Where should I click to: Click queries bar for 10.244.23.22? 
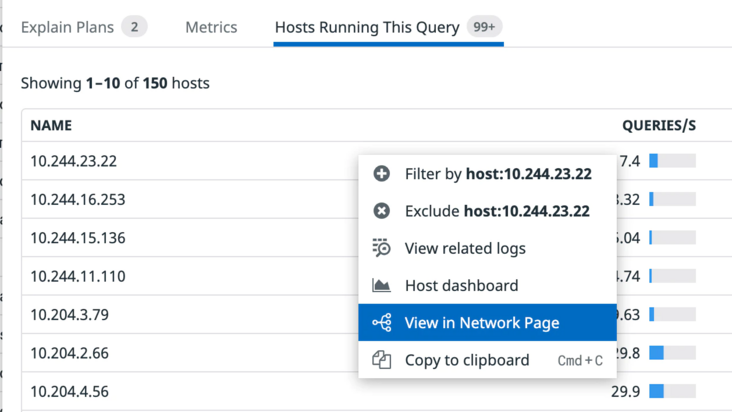(672, 161)
